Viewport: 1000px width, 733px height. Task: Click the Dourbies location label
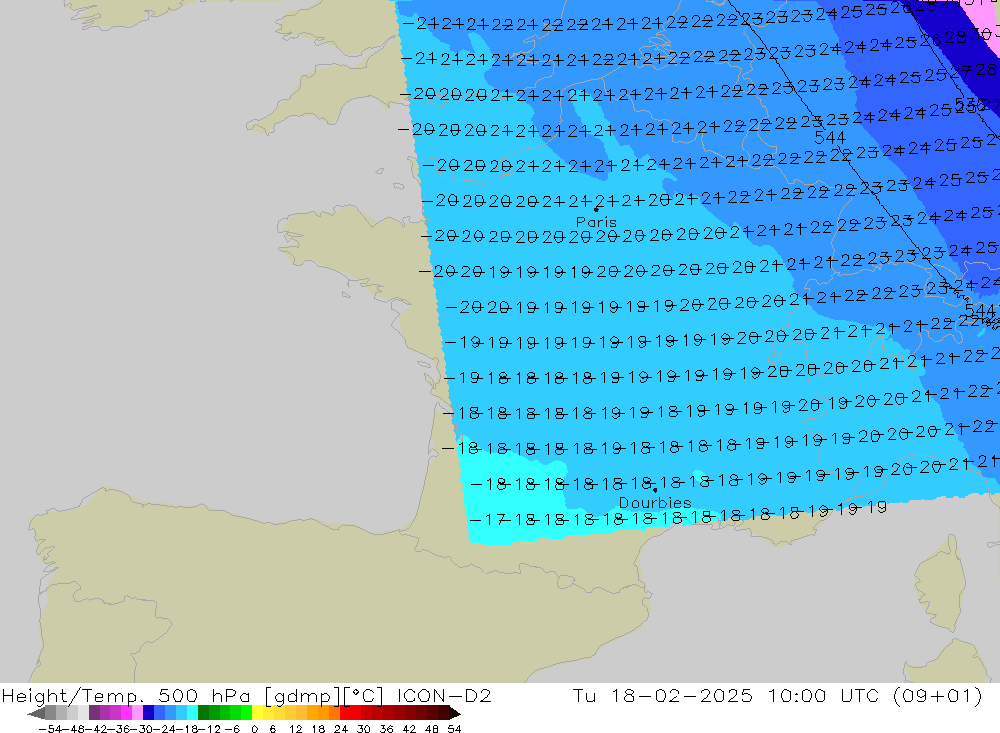click(655, 503)
